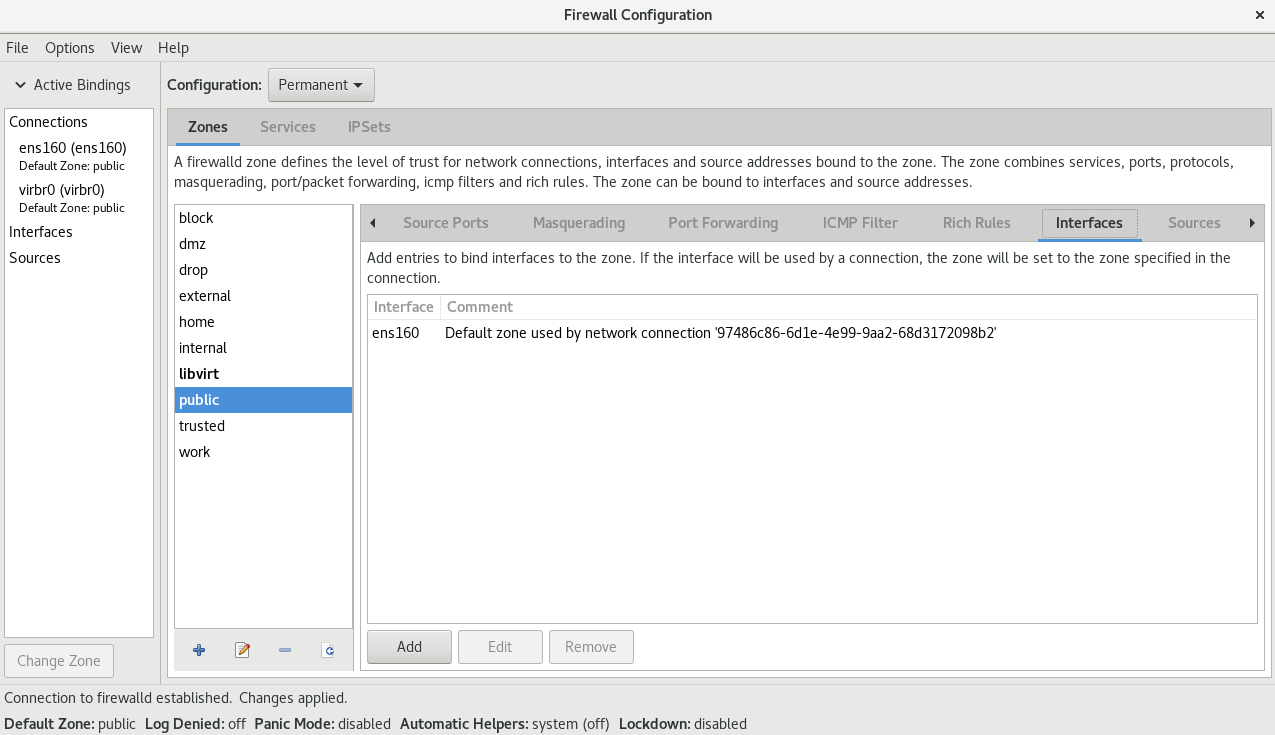
Task: Close the Firewall Configuration window
Action: pyautogui.click(x=1259, y=15)
